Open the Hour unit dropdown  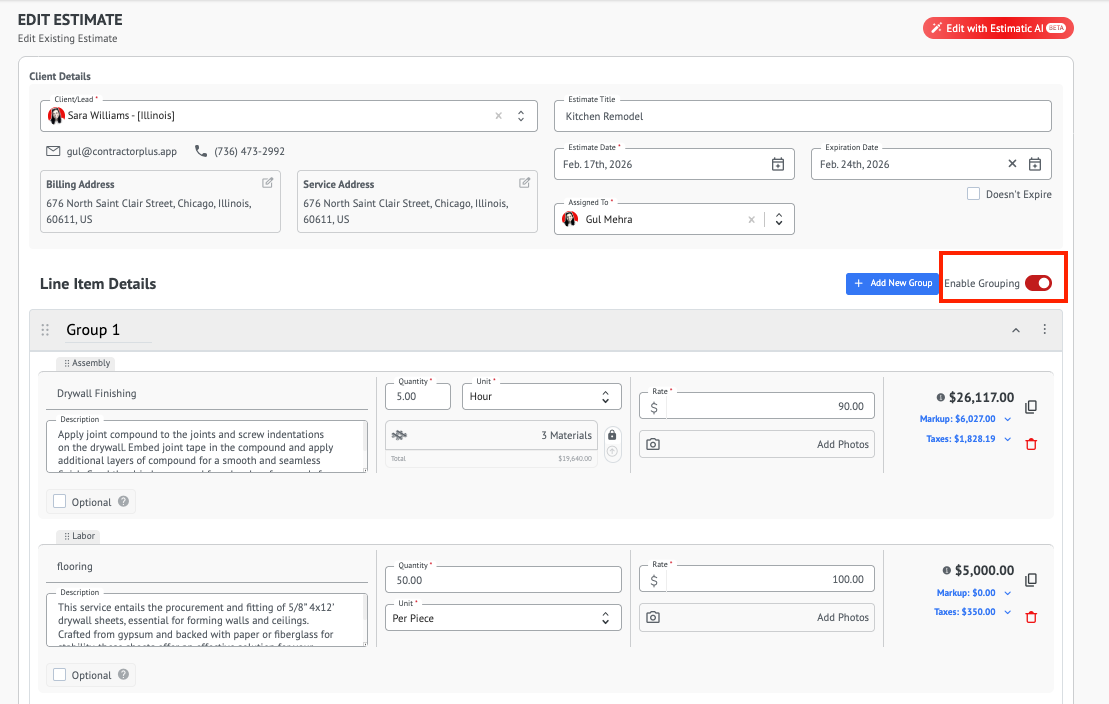click(541, 397)
